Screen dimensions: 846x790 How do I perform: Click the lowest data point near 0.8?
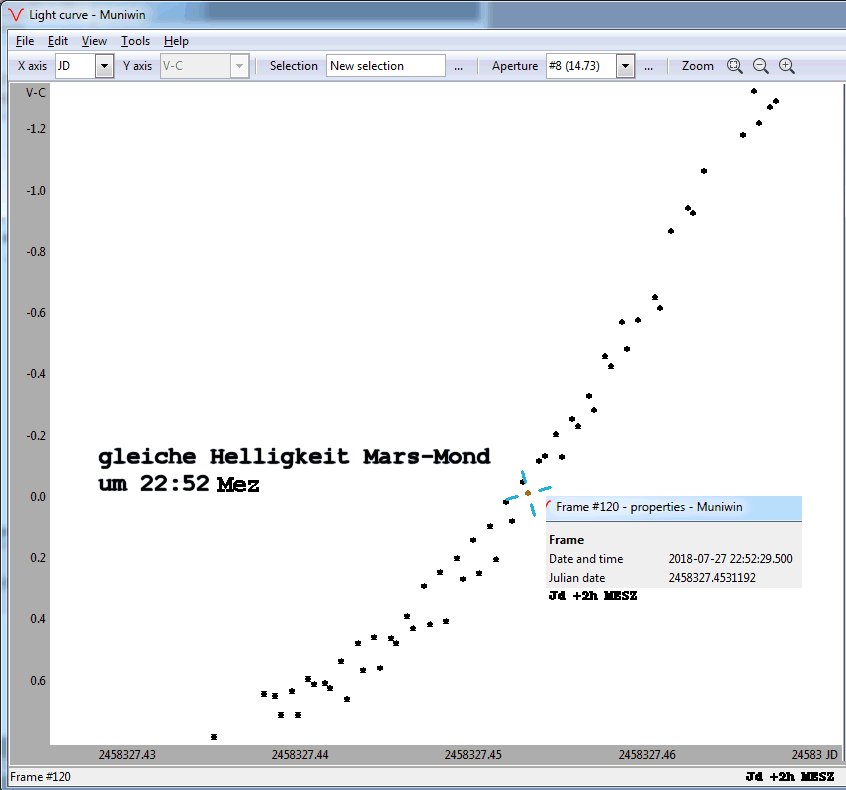214,737
